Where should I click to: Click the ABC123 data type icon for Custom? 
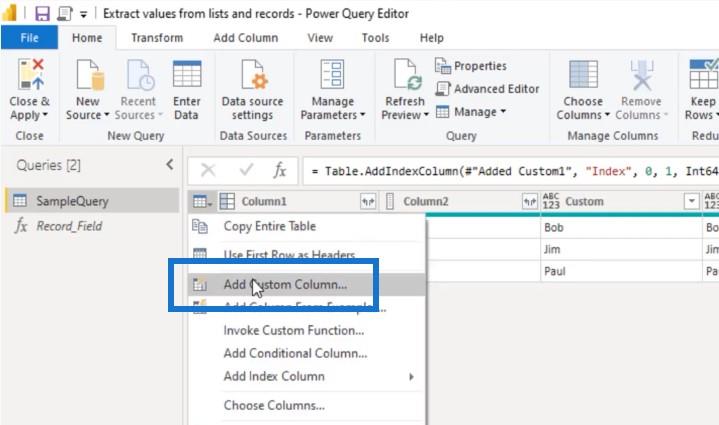pos(551,201)
